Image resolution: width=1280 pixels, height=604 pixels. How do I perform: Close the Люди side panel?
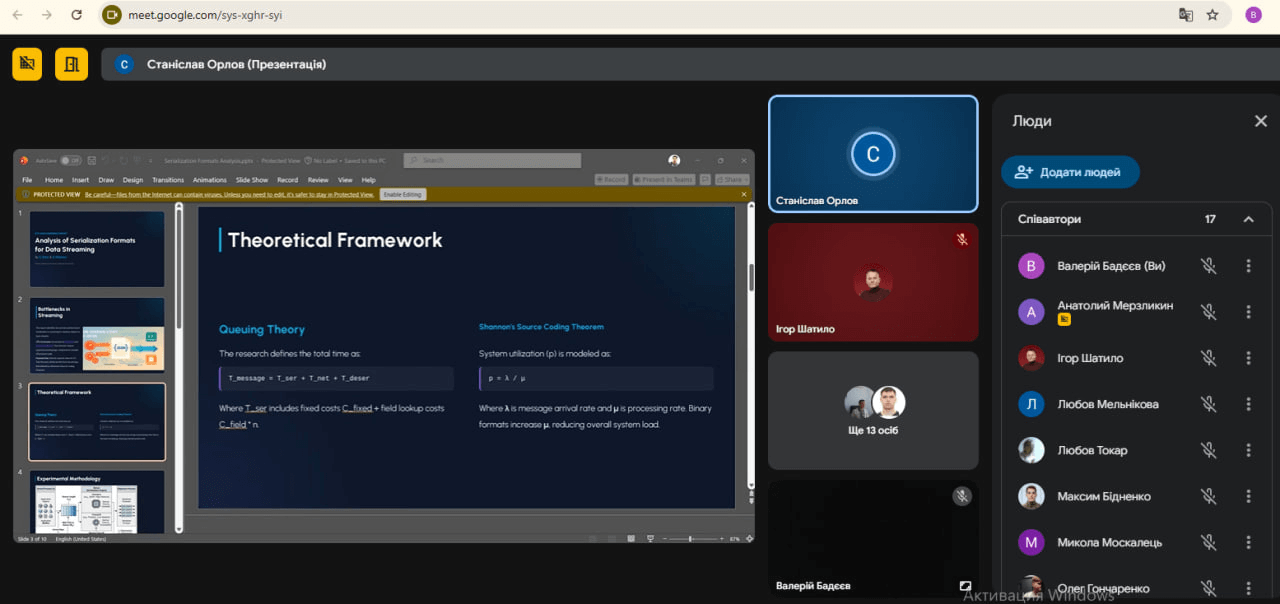(1260, 121)
